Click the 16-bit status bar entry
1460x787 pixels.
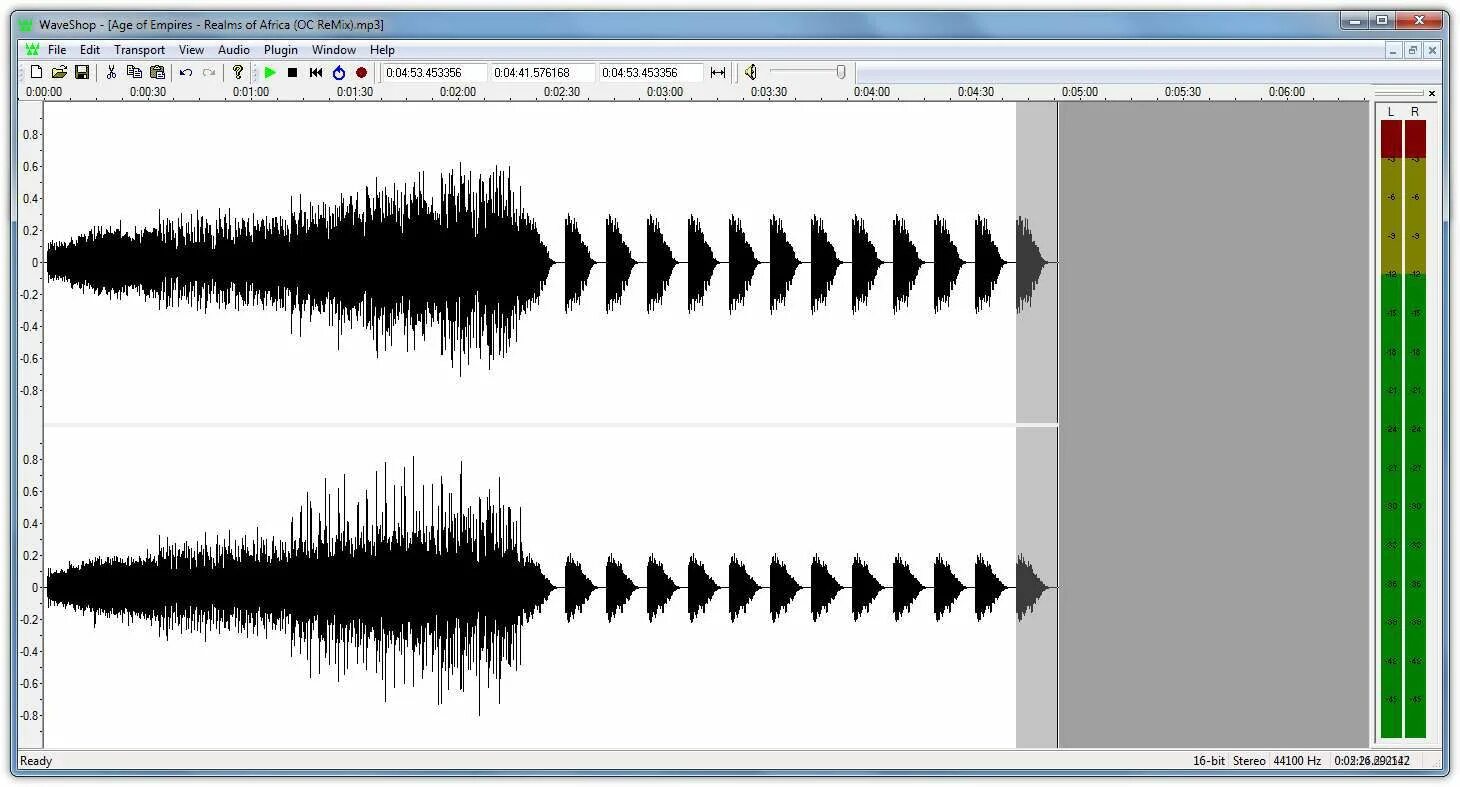tap(1208, 761)
